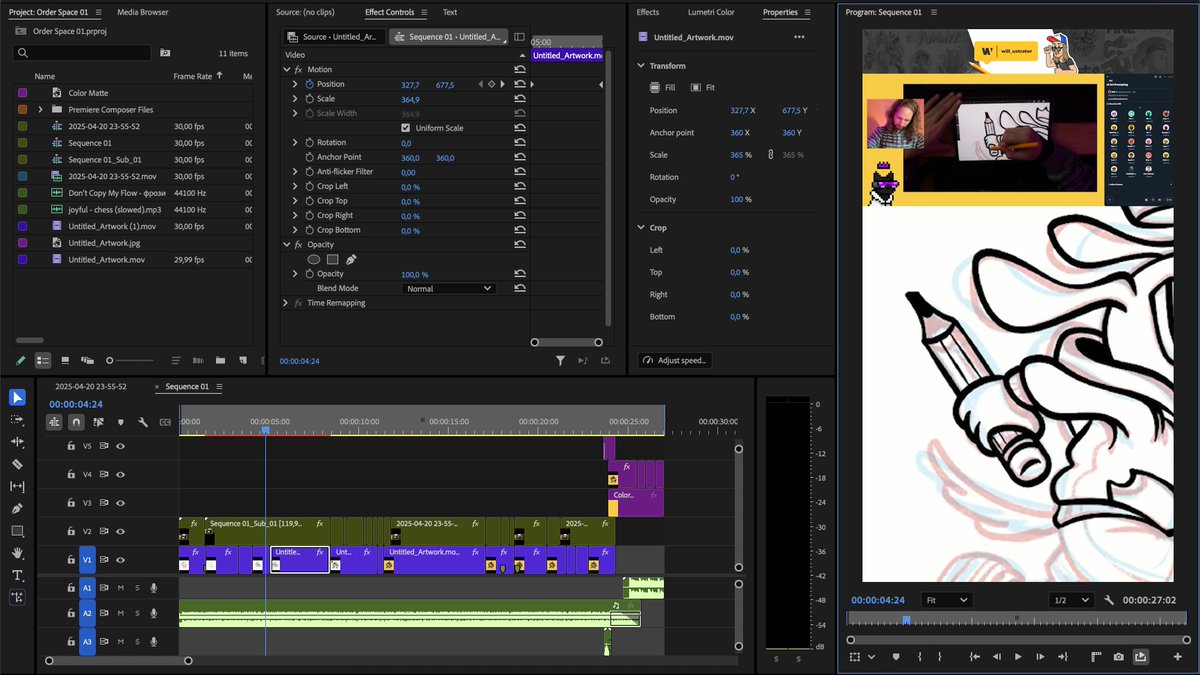This screenshot has width=1200, height=675.
Task: Switch to the Text tab
Action: [x=450, y=12]
